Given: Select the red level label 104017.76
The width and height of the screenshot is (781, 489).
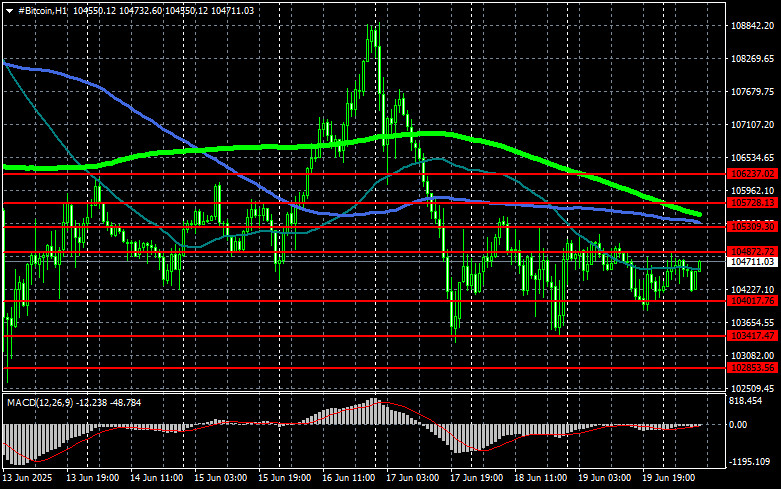Looking at the screenshot, I should (x=753, y=301).
